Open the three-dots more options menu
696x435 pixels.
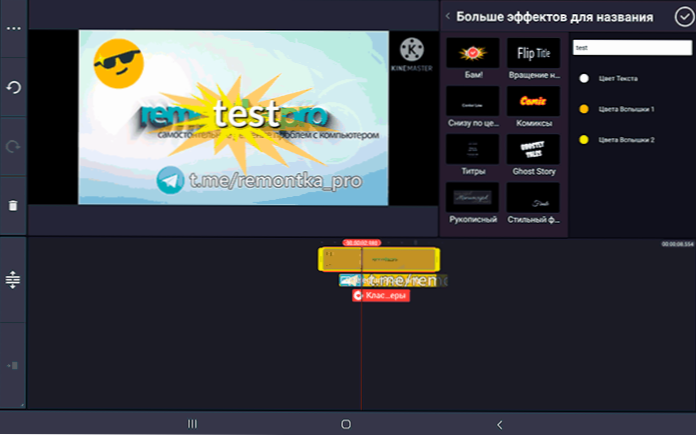[x=13, y=28]
